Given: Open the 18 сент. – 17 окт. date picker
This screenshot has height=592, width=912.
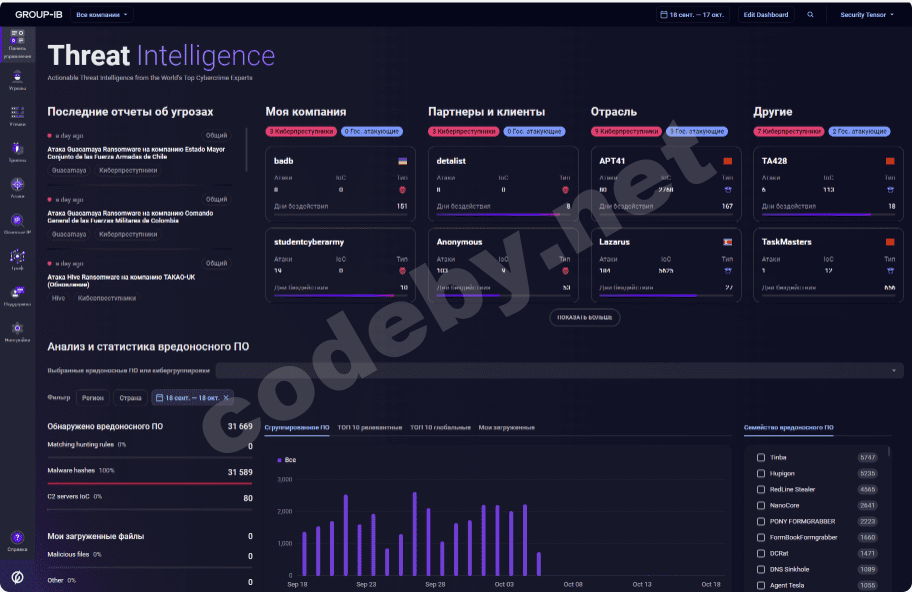Looking at the screenshot, I should [x=692, y=15].
